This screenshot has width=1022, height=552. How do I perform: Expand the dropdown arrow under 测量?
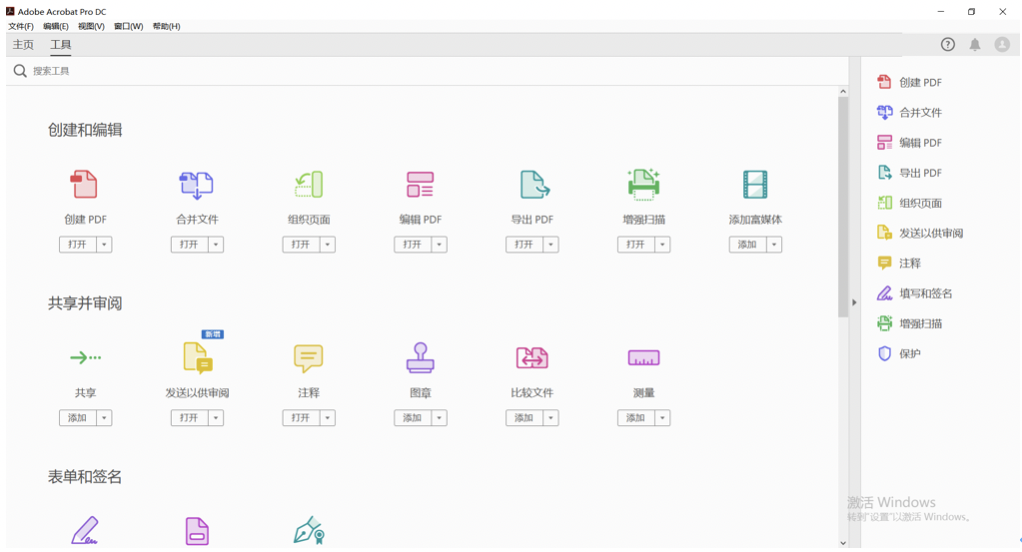click(662, 418)
